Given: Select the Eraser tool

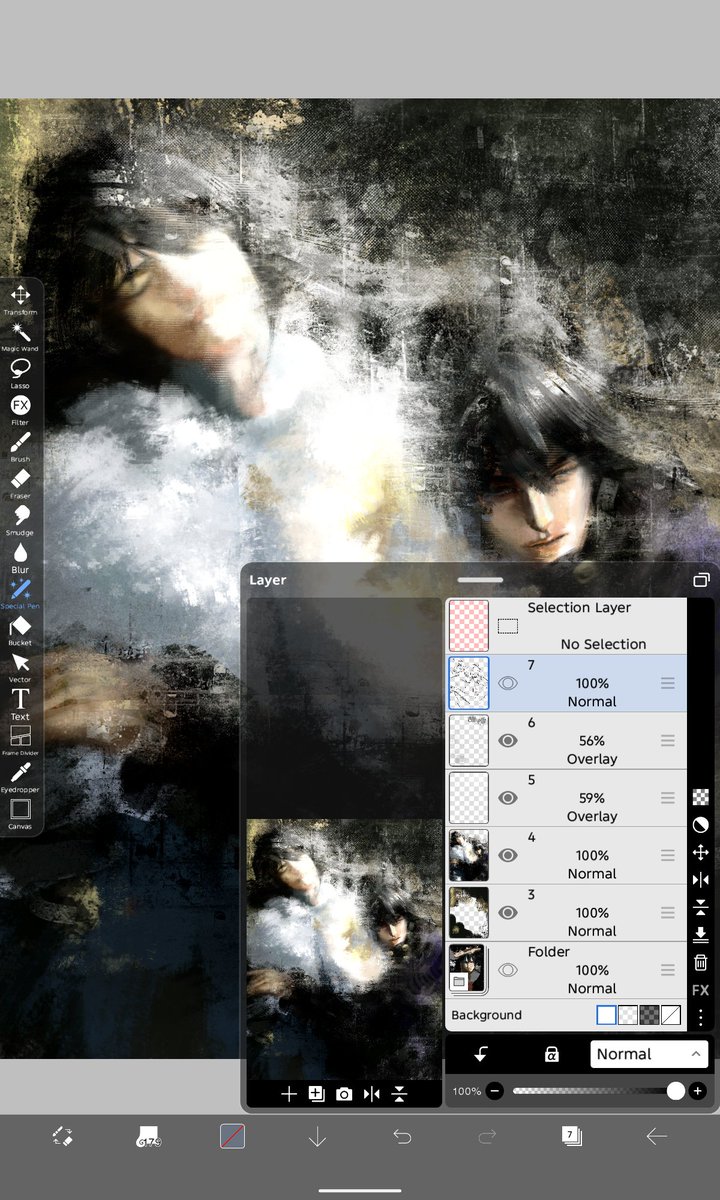Looking at the screenshot, I should tap(20, 482).
